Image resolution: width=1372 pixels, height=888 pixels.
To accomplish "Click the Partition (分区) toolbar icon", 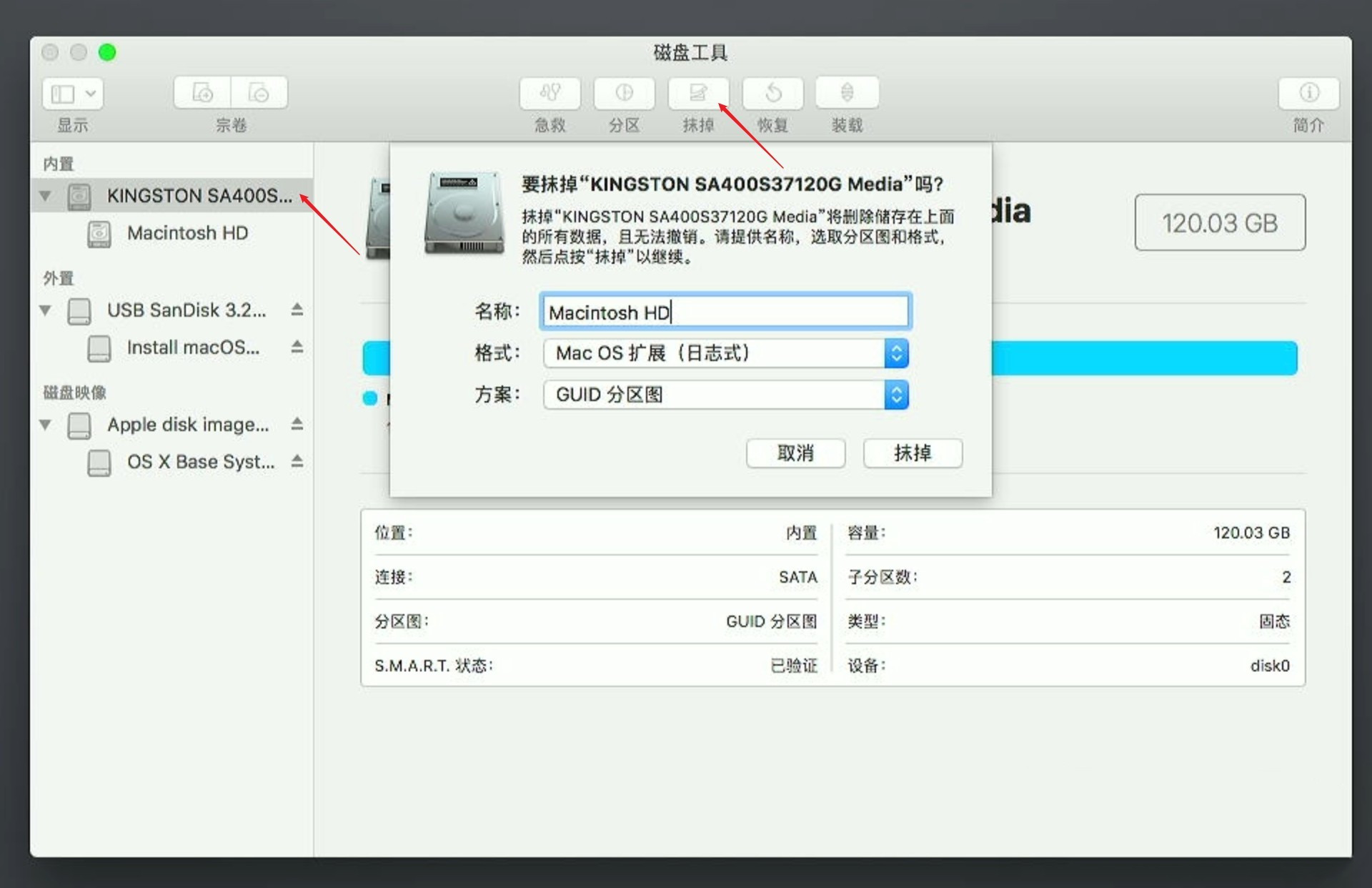I will click(624, 93).
